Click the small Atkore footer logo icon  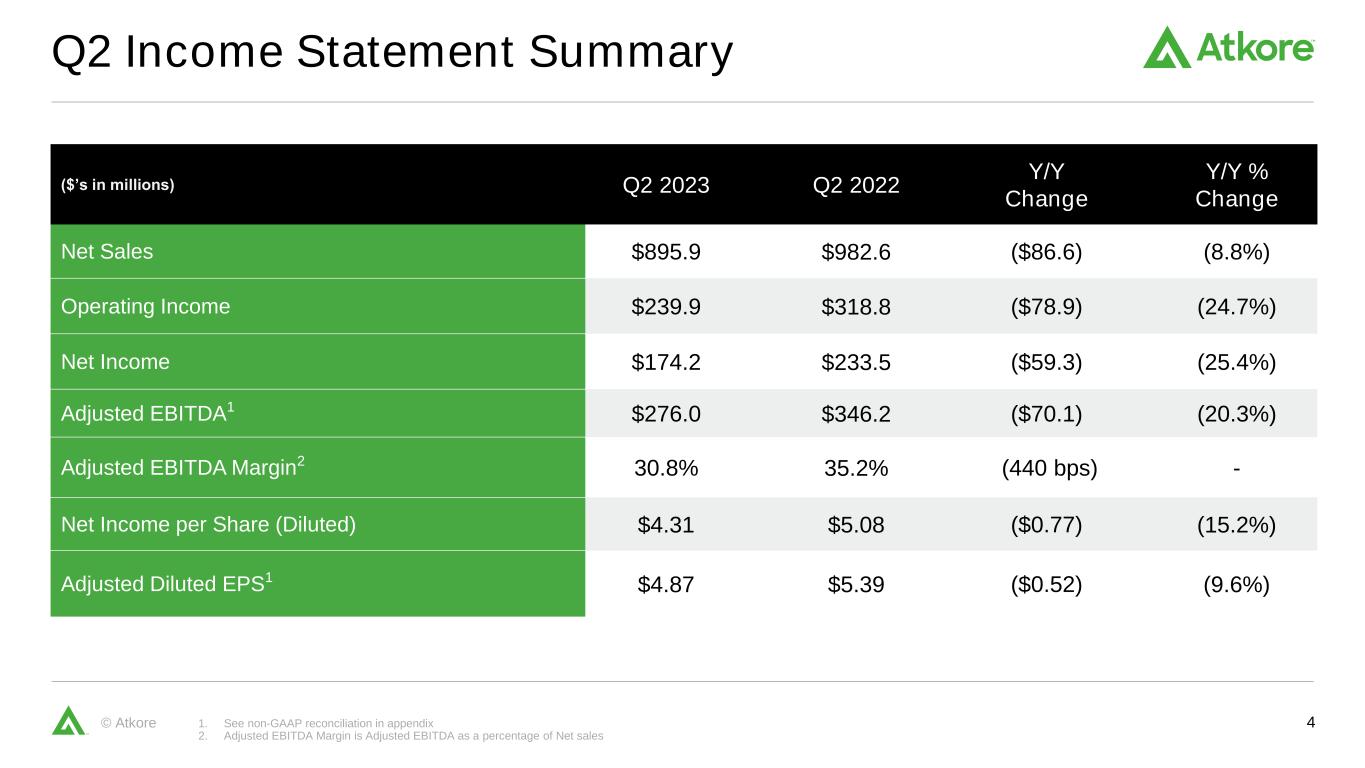[68, 721]
